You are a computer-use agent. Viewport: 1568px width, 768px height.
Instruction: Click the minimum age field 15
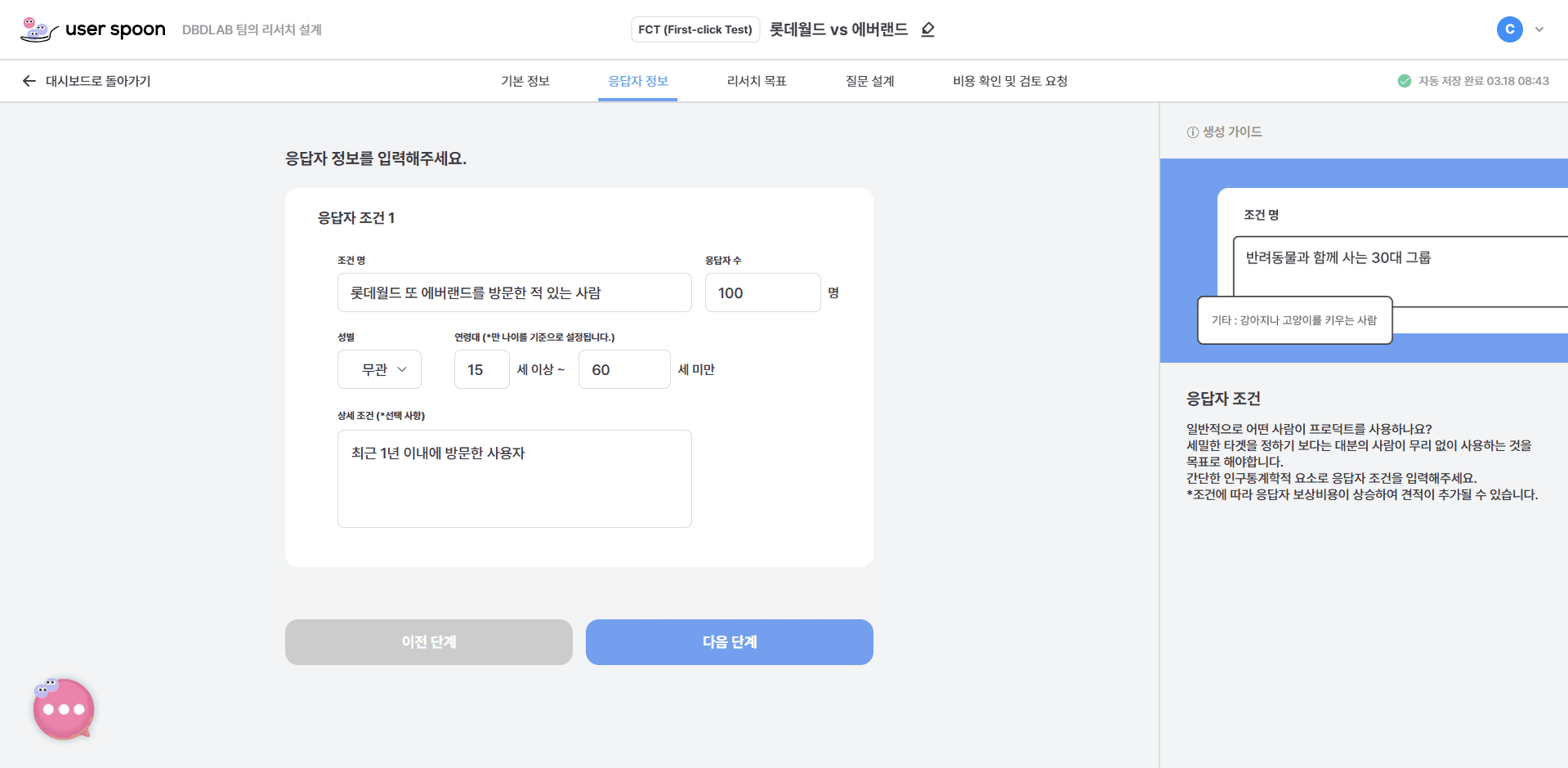tap(482, 369)
